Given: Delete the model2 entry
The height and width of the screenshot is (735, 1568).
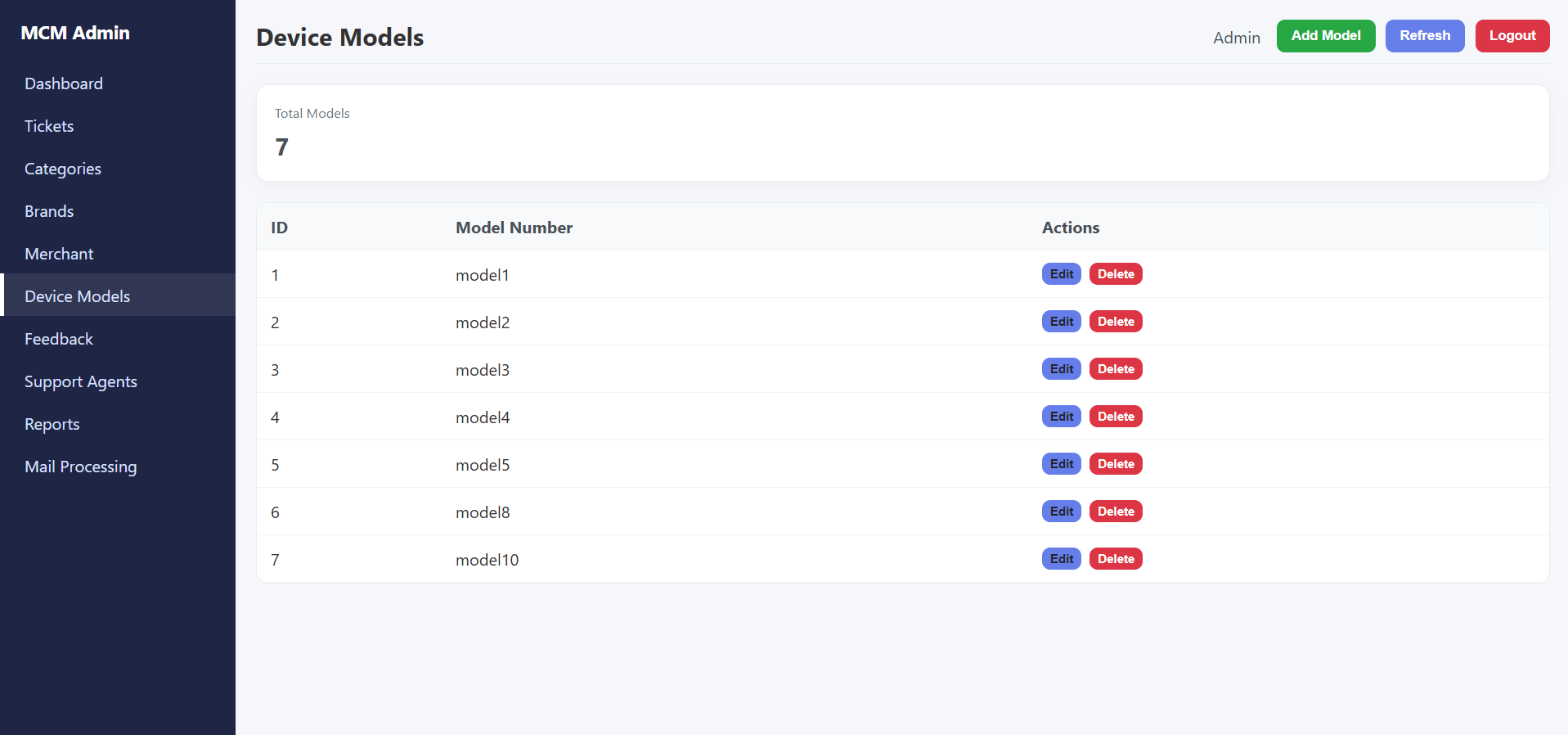Looking at the screenshot, I should (x=1115, y=322).
